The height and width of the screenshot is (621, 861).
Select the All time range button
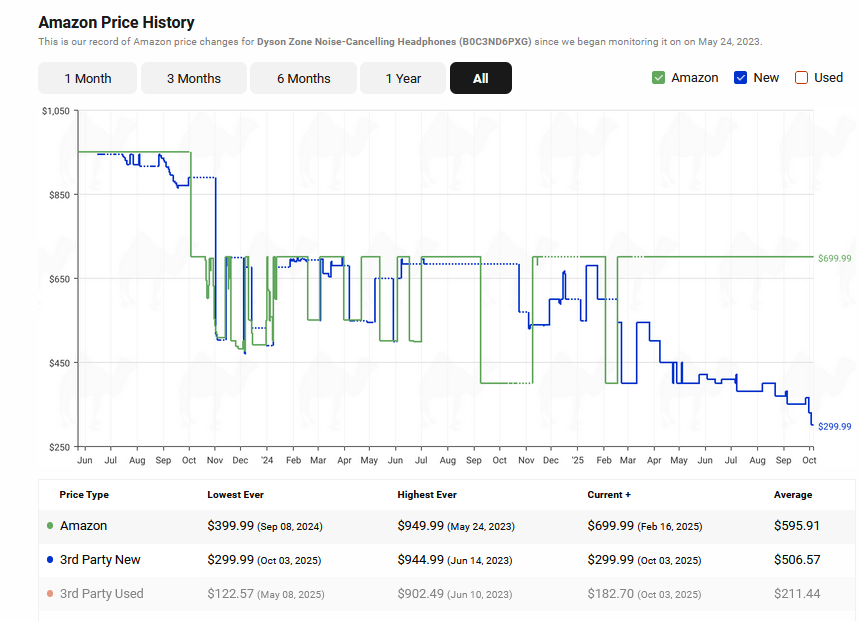pyautogui.click(x=480, y=78)
